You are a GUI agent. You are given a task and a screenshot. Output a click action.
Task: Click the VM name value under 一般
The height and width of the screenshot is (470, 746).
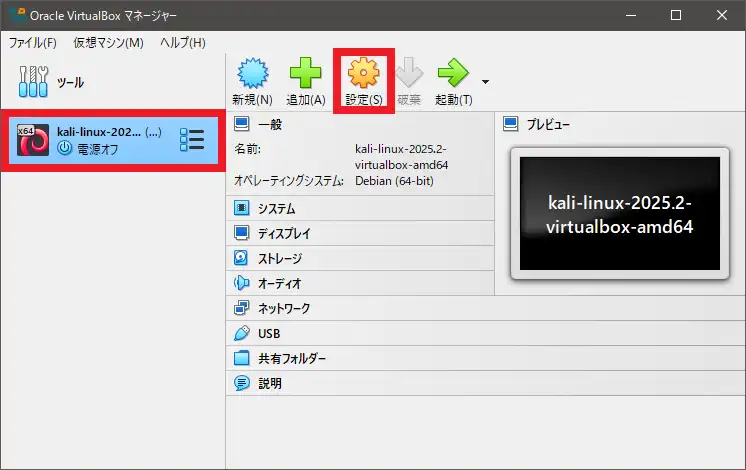tap(401, 157)
